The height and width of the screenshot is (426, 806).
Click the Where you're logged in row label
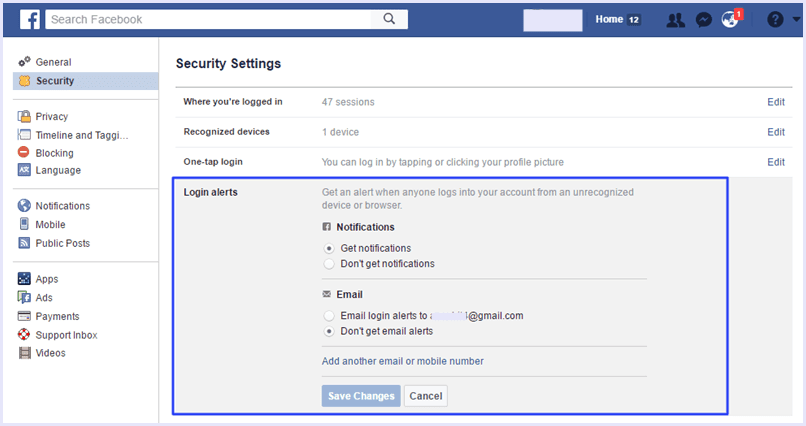pos(233,102)
